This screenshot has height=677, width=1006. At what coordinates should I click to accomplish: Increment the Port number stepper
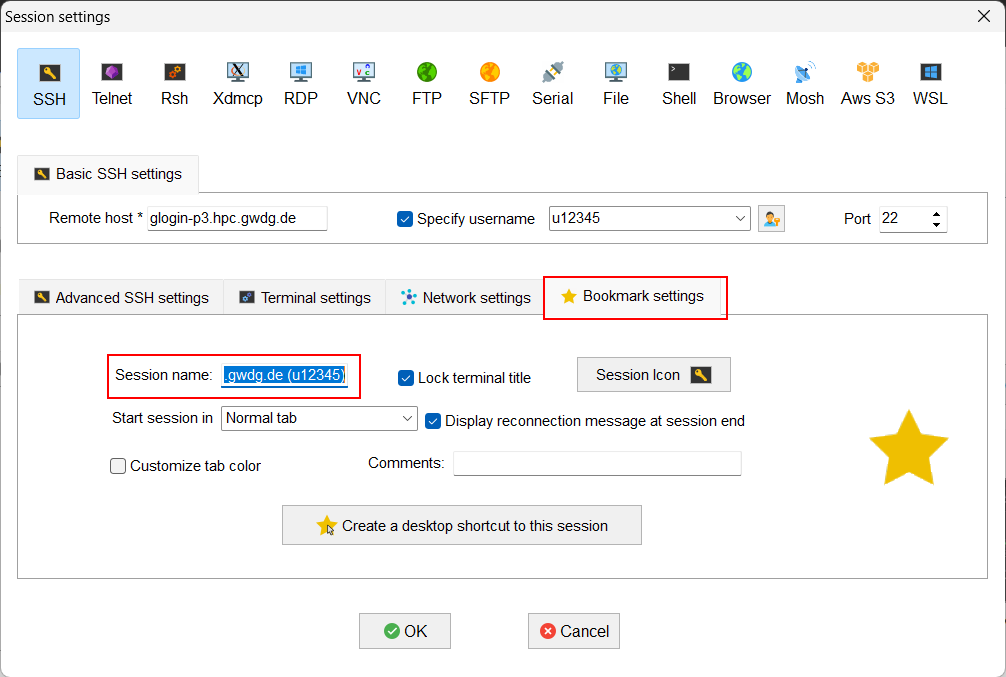click(934, 212)
